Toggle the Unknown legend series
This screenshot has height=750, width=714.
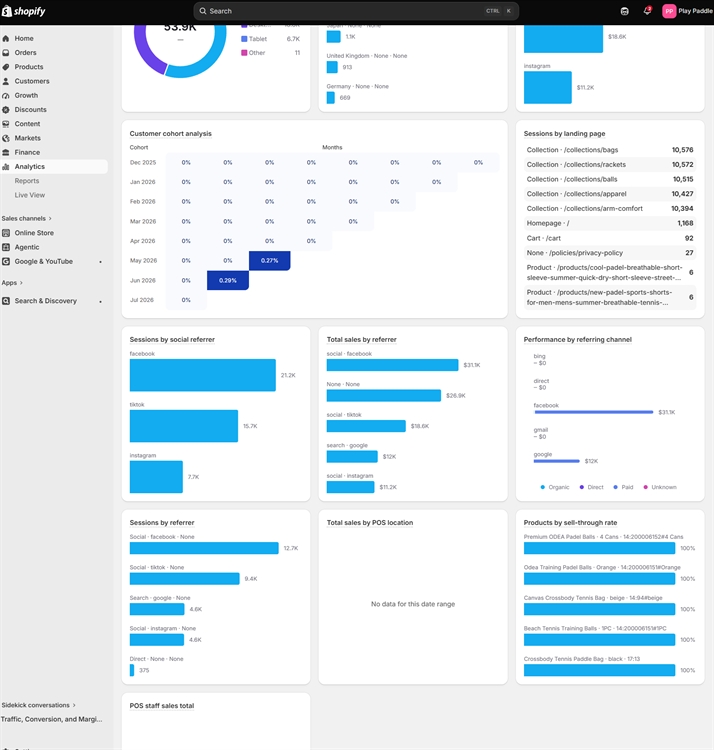[660, 487]
